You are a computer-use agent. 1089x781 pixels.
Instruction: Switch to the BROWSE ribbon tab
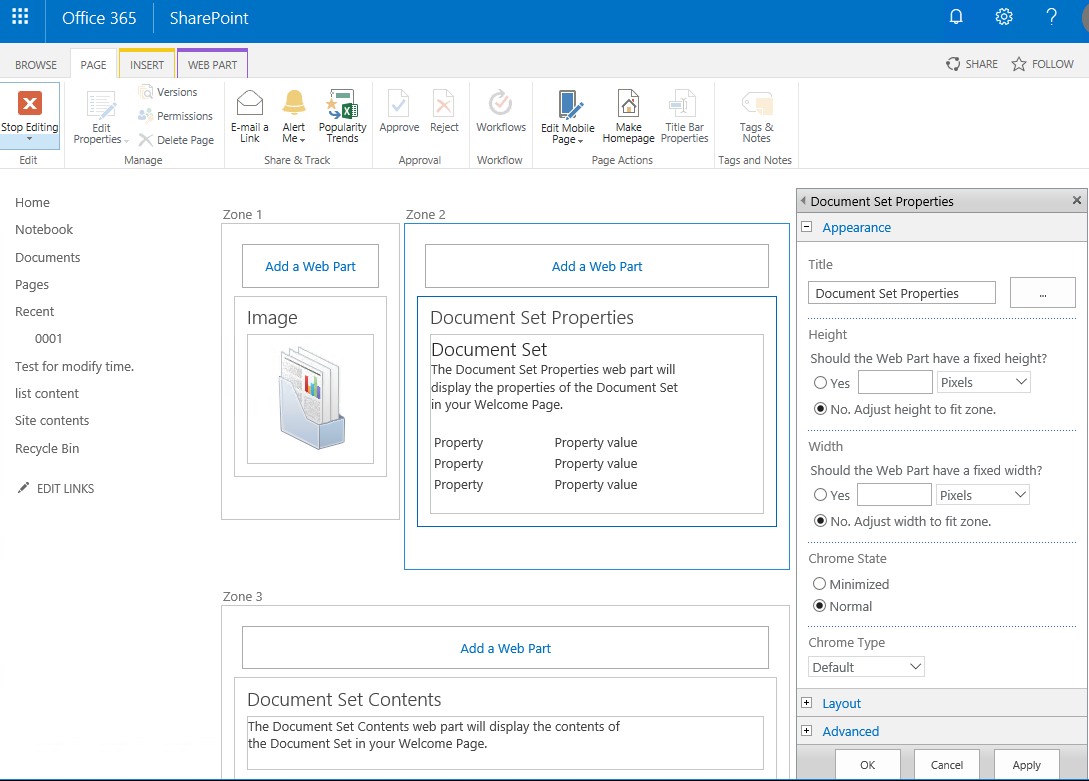(36, 65)
